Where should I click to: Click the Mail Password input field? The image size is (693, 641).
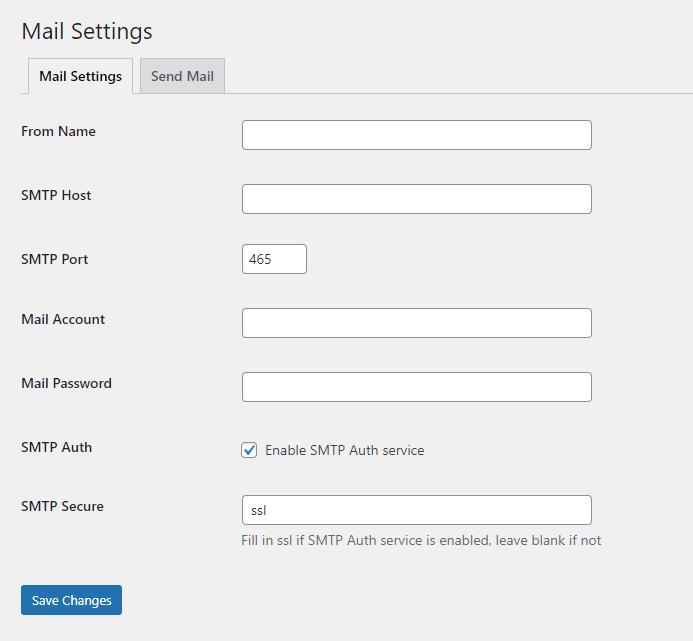417,387
